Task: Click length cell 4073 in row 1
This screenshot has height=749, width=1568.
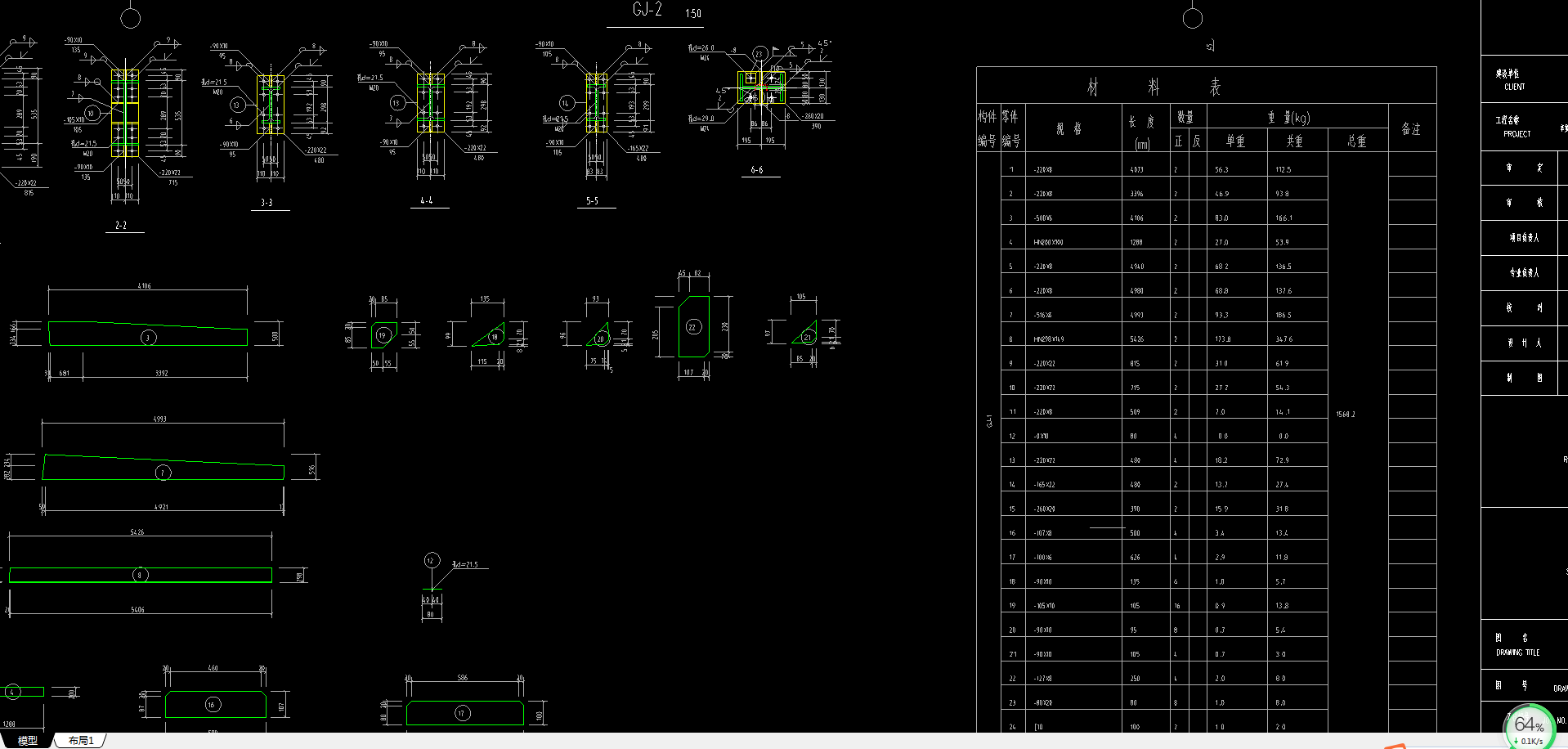Action: click(x=1136, y=170)
